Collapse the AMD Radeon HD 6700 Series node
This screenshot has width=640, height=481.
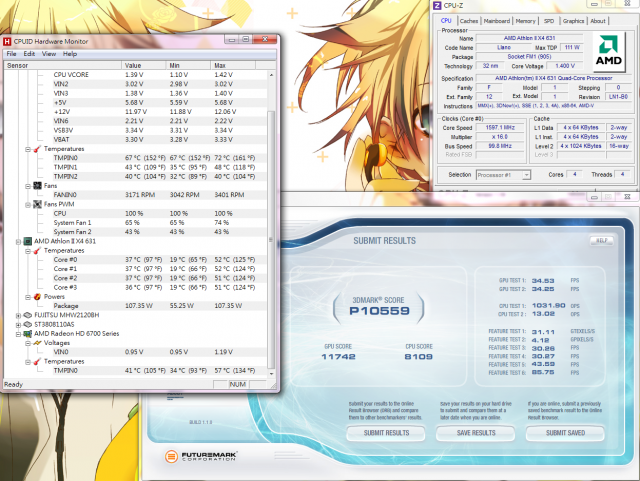click(18, 334)
